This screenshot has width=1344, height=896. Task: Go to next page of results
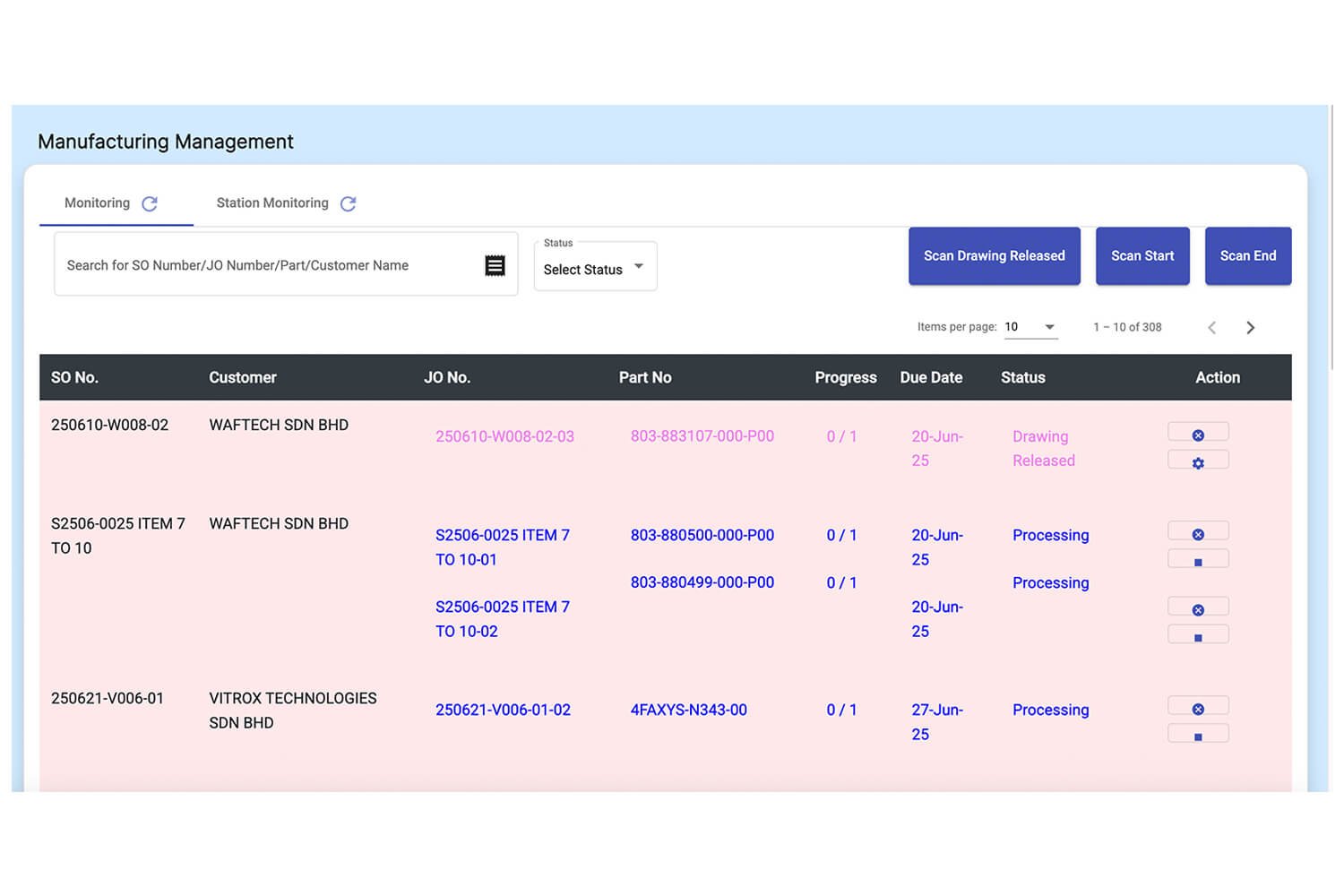point(1250,328)
